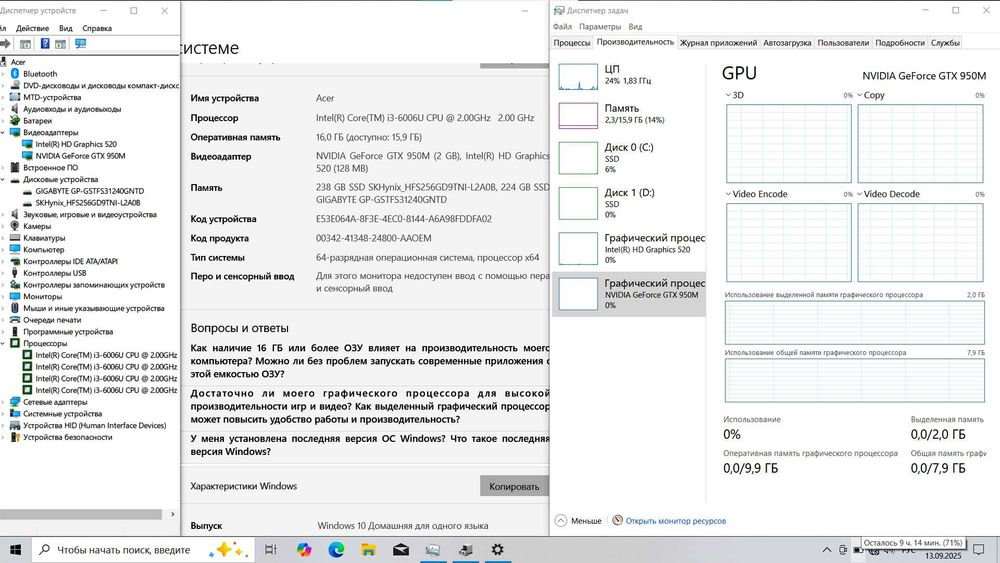Image resolution: width=1000 pixels, height=563 pixels.
Task: Switch to the Автозагрузка tab
Action: click(x=787, y=43)
